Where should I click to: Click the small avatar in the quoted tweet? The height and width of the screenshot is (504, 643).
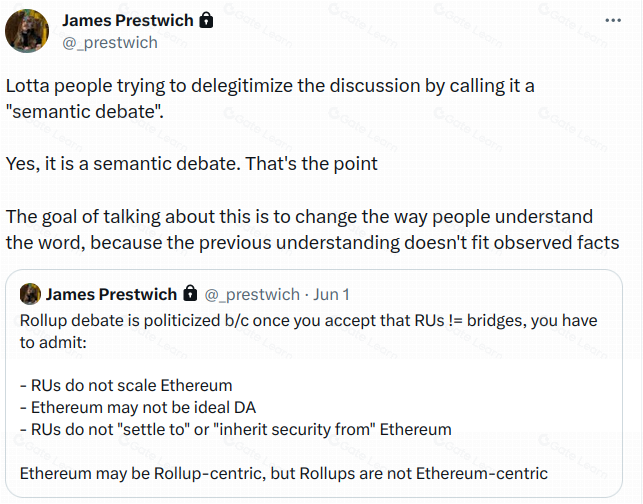point(30,294)
